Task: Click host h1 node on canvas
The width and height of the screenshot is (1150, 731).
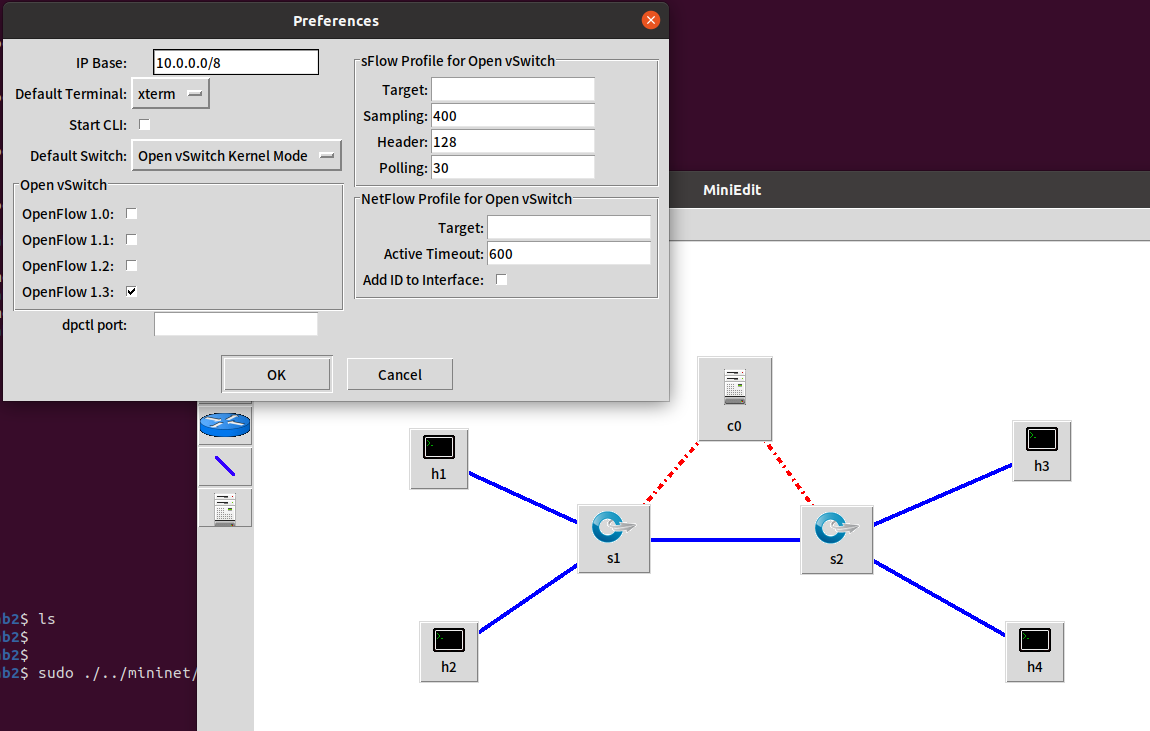Action: [x=439, y=459]
